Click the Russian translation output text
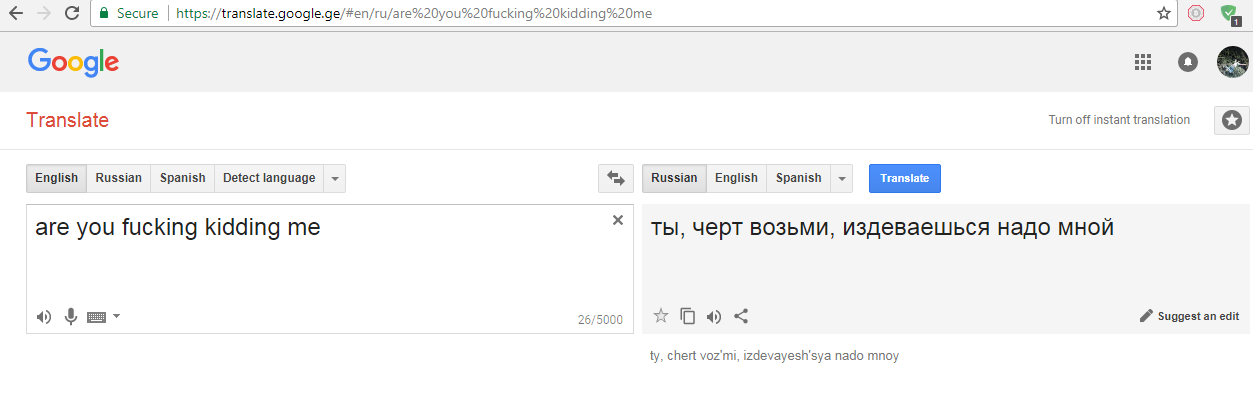The image size is (1253, 397). (x=882, y=228)
